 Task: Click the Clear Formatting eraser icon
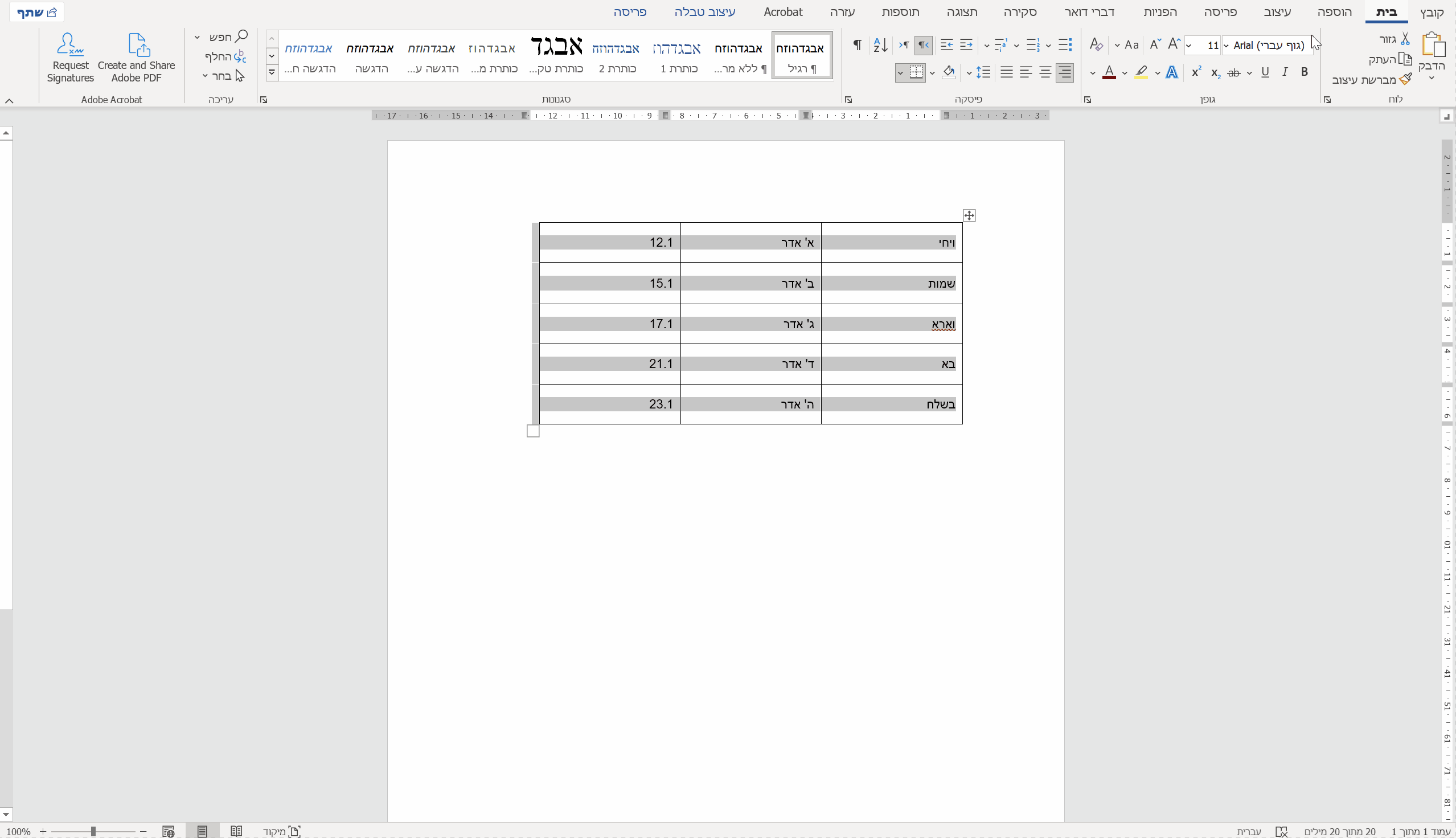(x=1096, y=45)
